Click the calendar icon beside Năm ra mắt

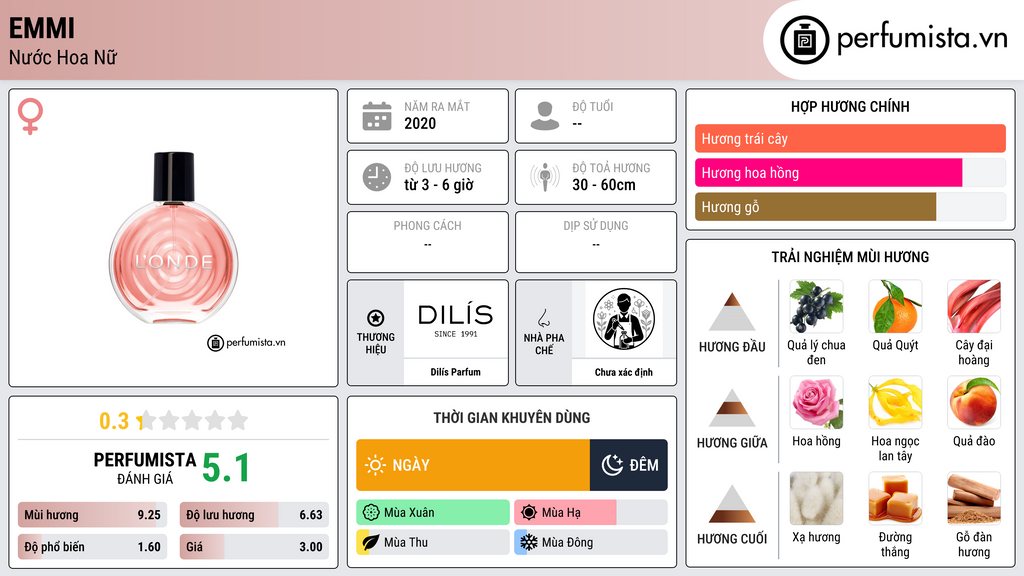377,116
